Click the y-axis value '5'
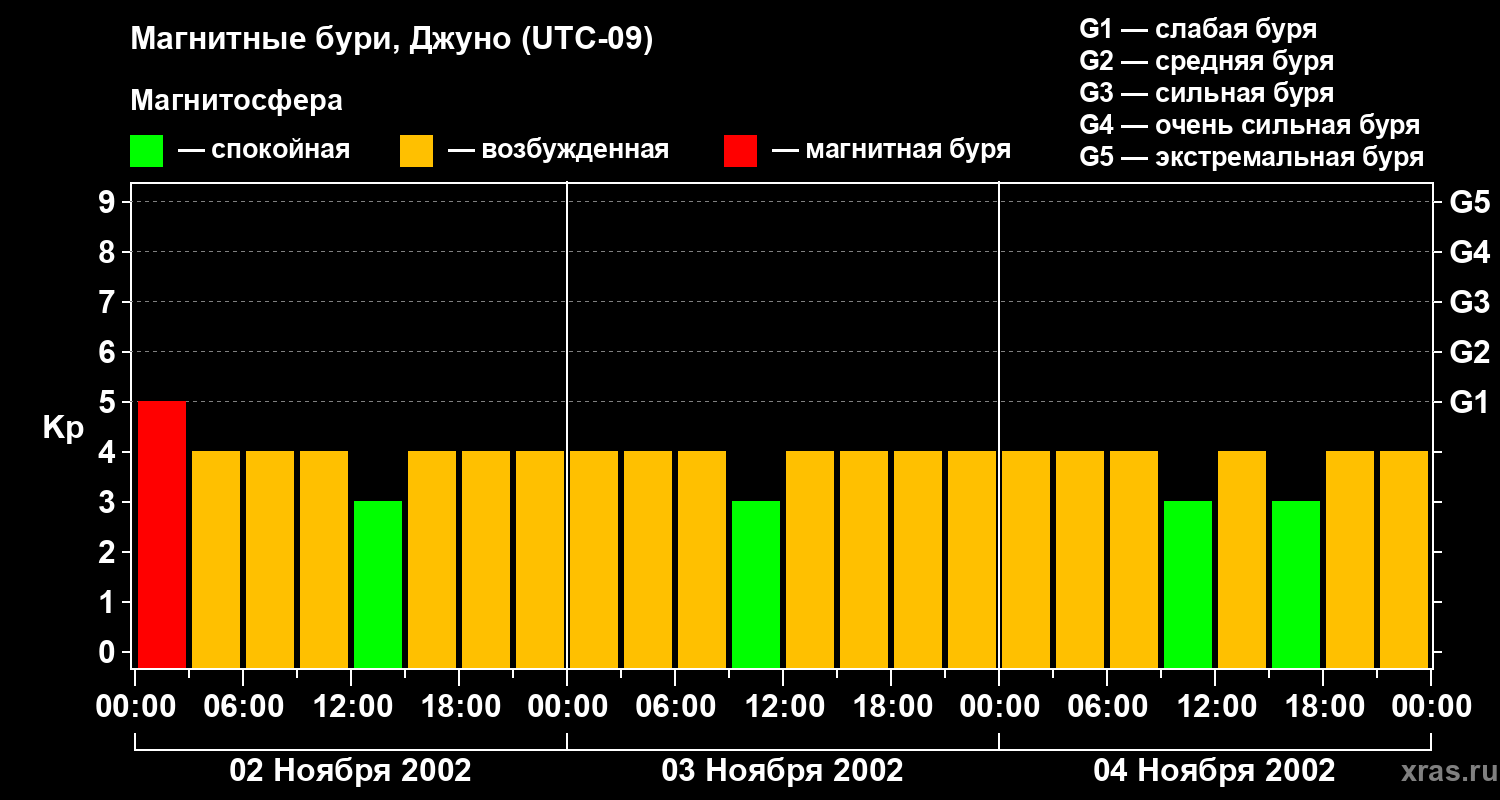 click(x=109, y=402)
